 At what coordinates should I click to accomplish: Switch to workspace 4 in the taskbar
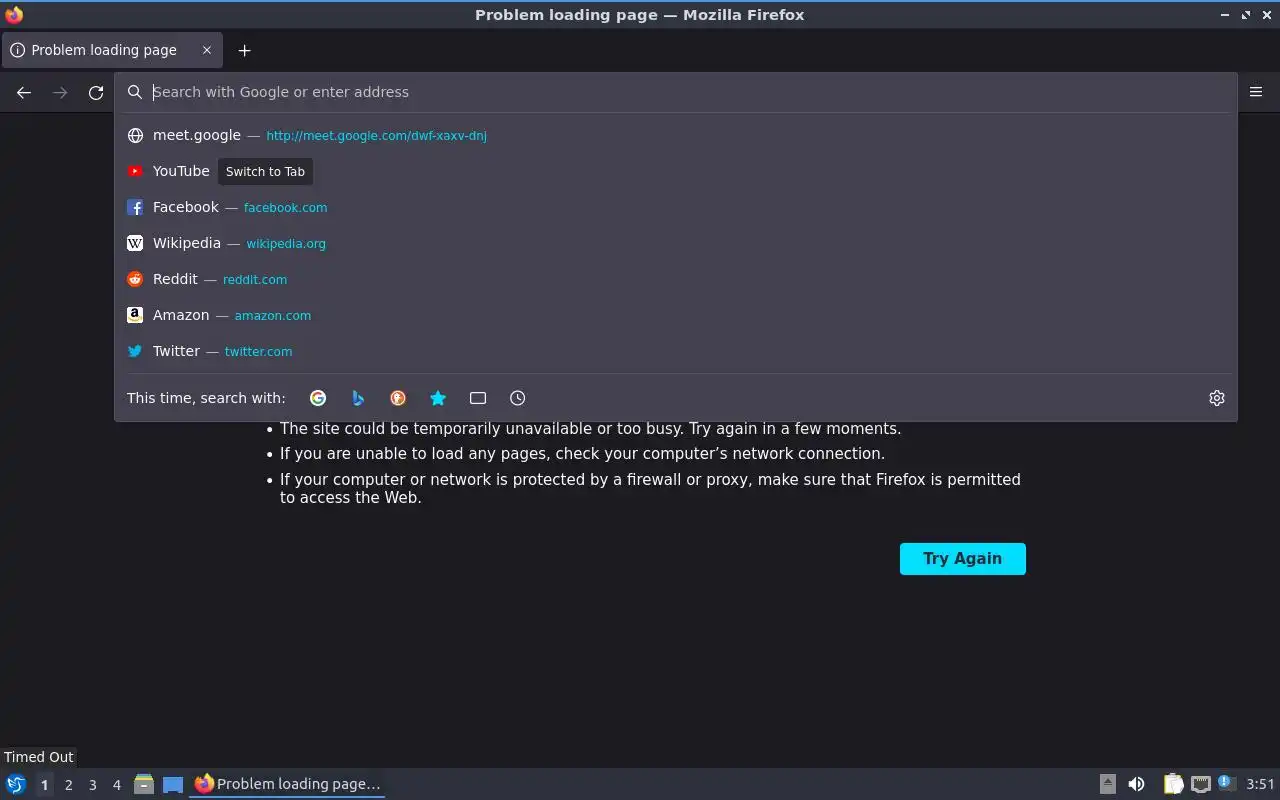tap(117, 785)
